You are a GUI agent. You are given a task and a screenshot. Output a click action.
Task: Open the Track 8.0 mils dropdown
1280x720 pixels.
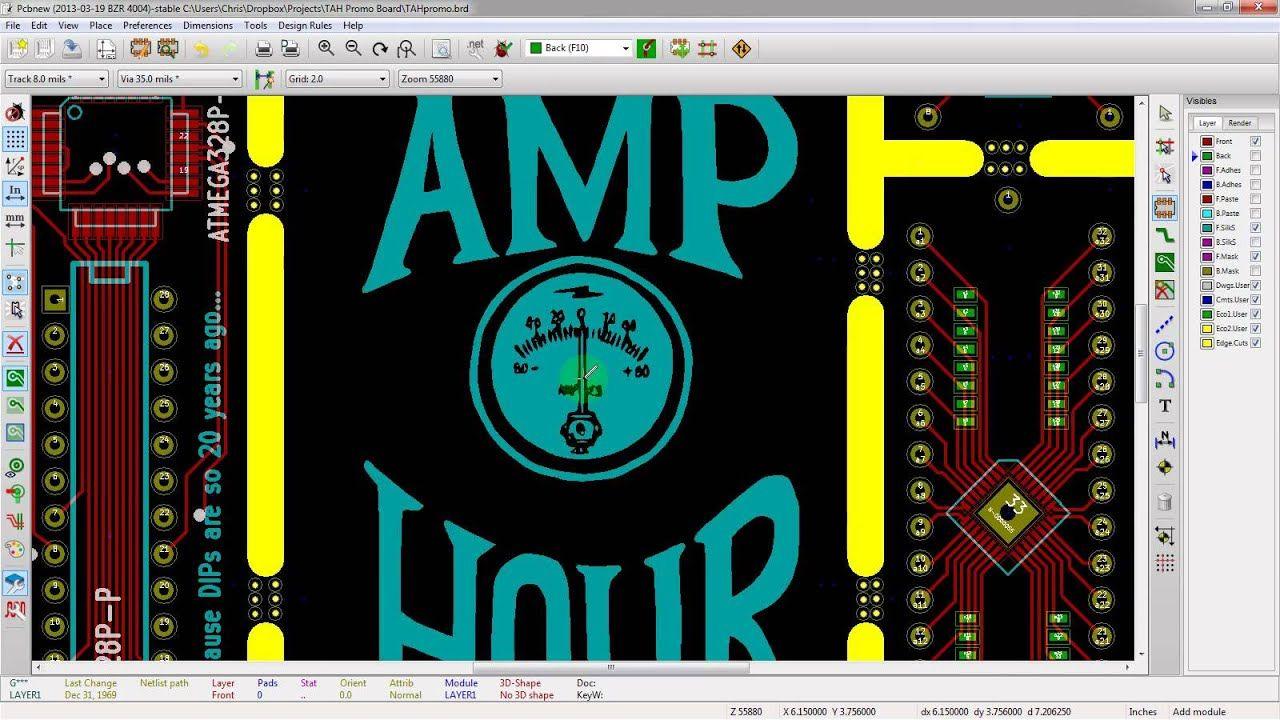(56, 79)
